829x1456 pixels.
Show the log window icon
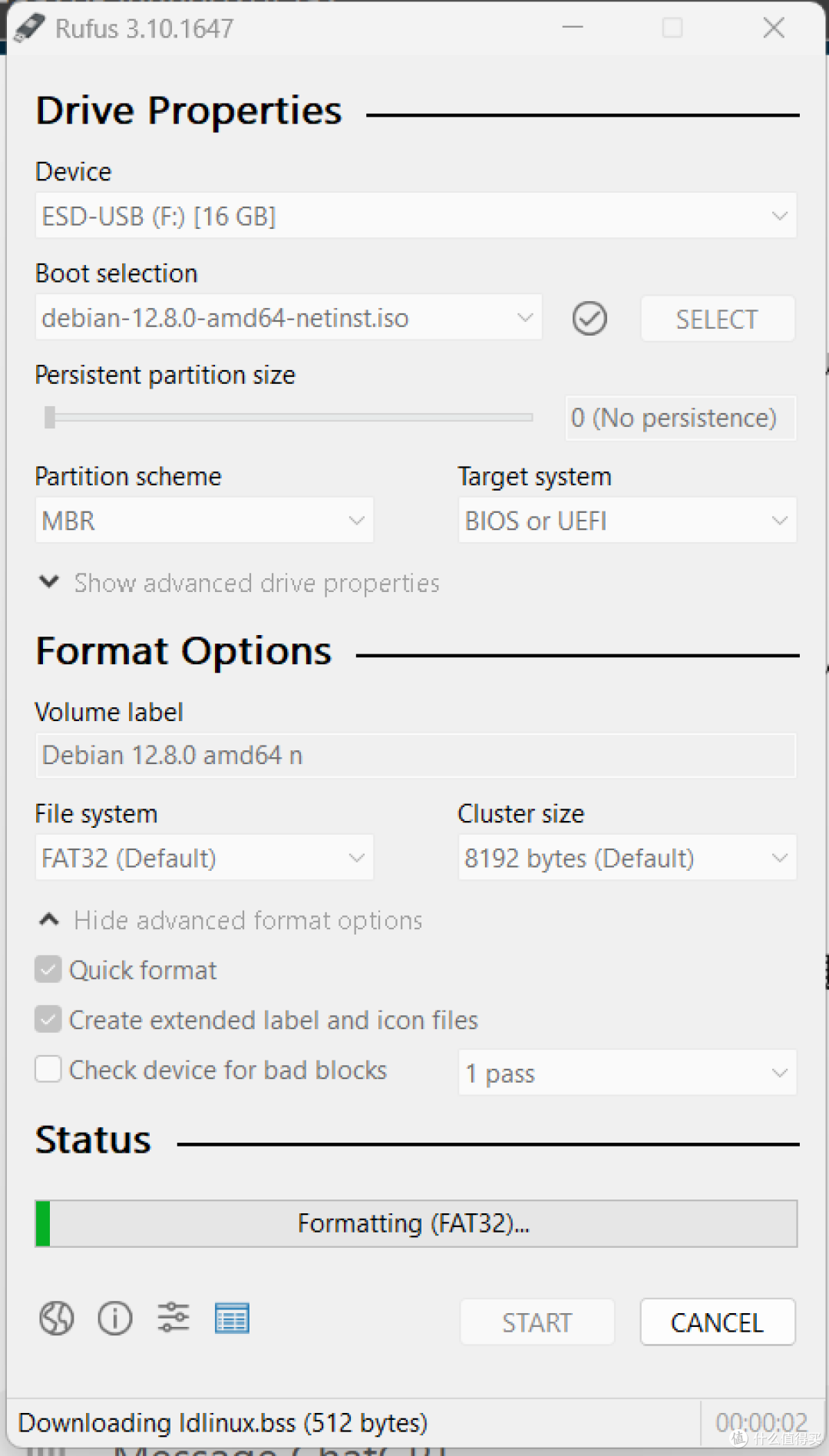232,1319
